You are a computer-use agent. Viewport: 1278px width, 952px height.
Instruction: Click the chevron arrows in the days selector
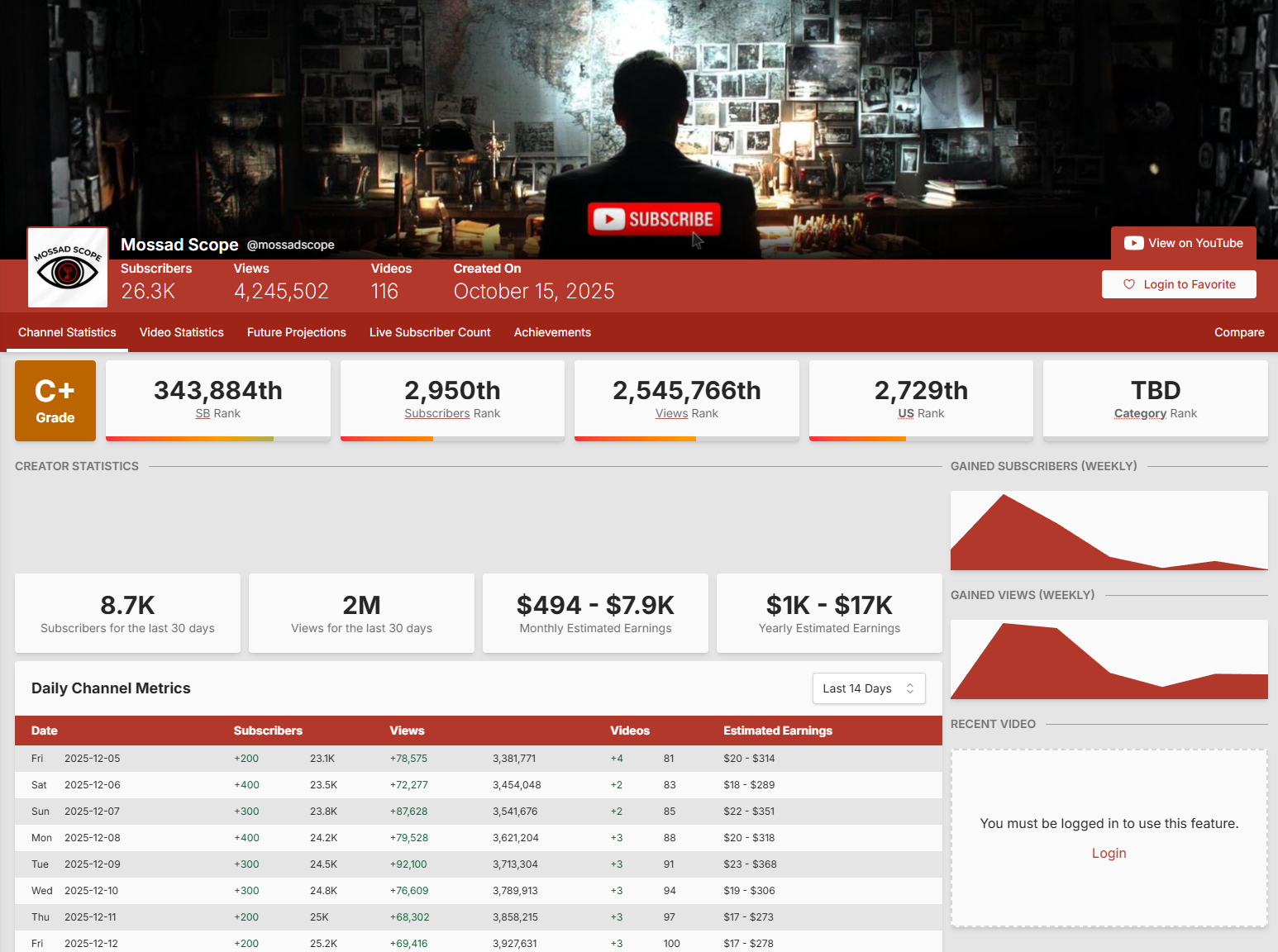pos(910,688)
